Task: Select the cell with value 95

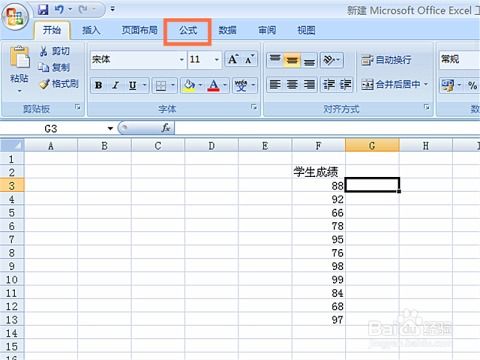Action: click(318, 239)
